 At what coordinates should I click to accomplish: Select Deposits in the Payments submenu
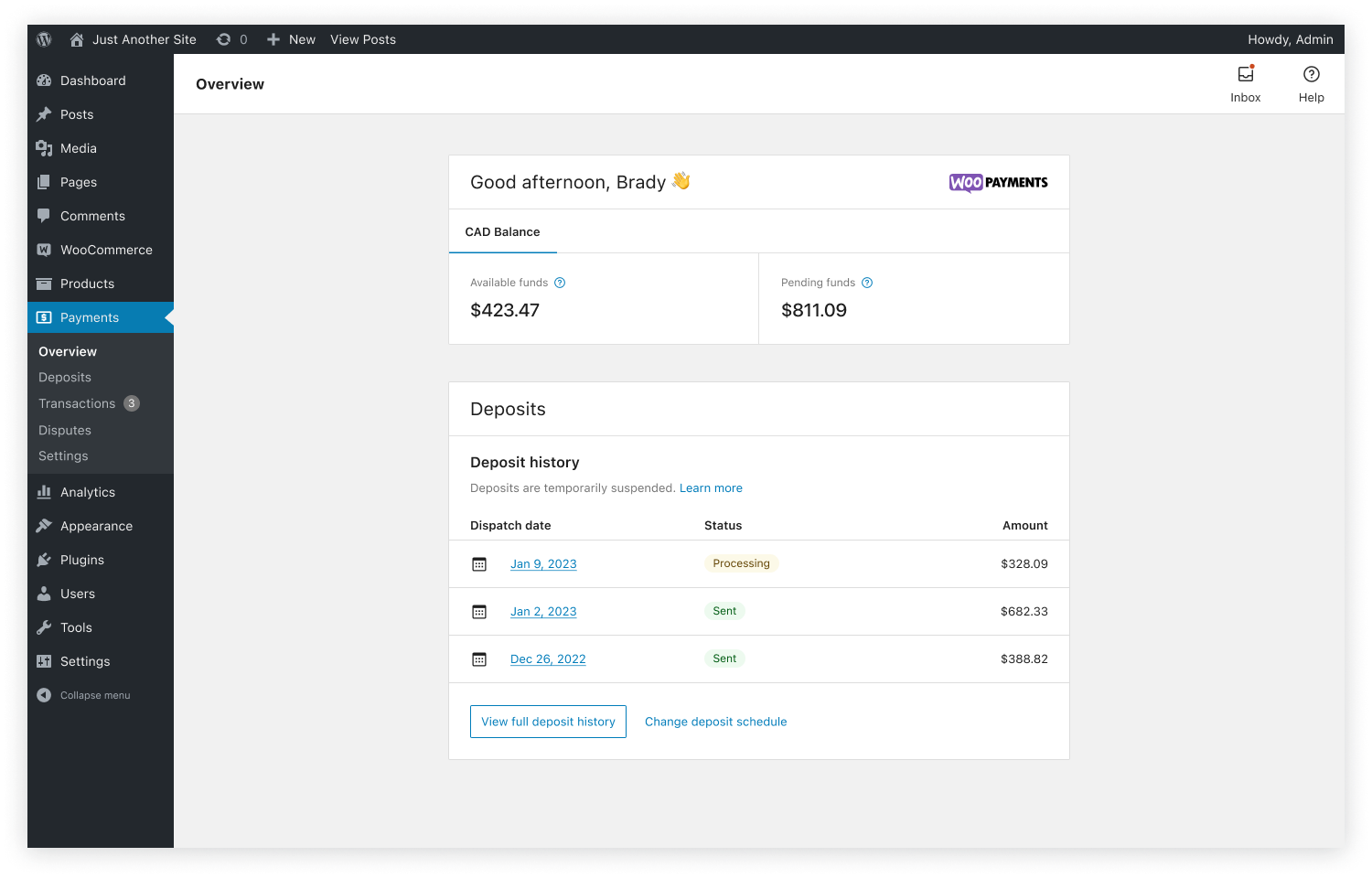point(64,377)
